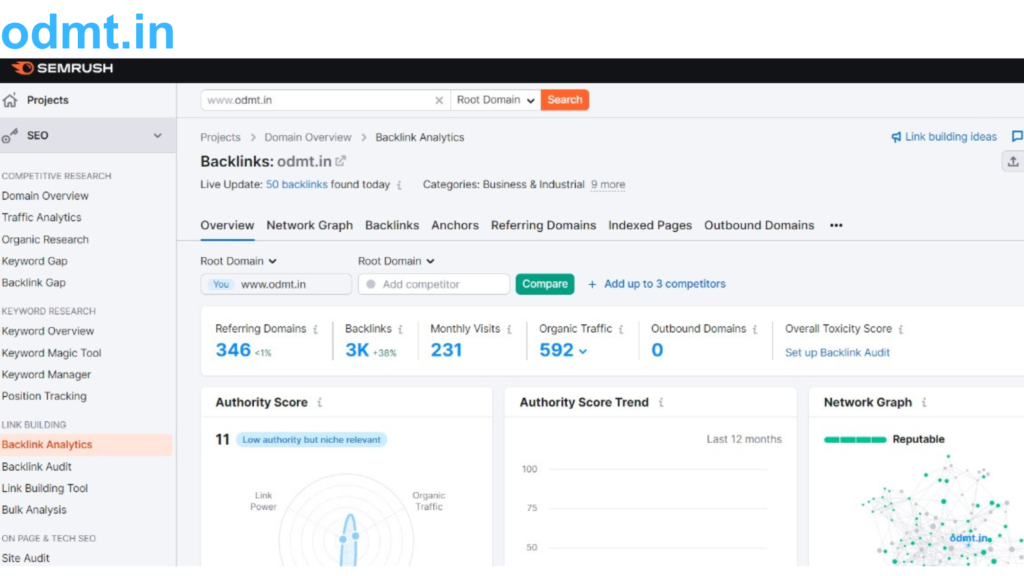Image resolution: width=1024 pixels, height=576 pixels.
Task: Click Domain Overview breadcrumb link
Action: pyautogui.click(x=308, y=137)
